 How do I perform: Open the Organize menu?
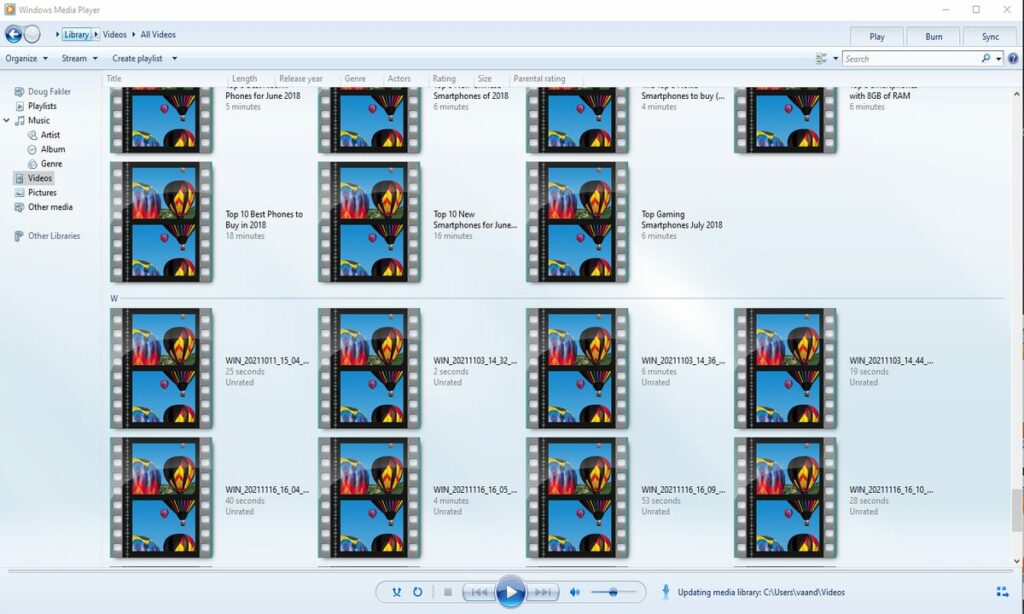click(26, 58)
